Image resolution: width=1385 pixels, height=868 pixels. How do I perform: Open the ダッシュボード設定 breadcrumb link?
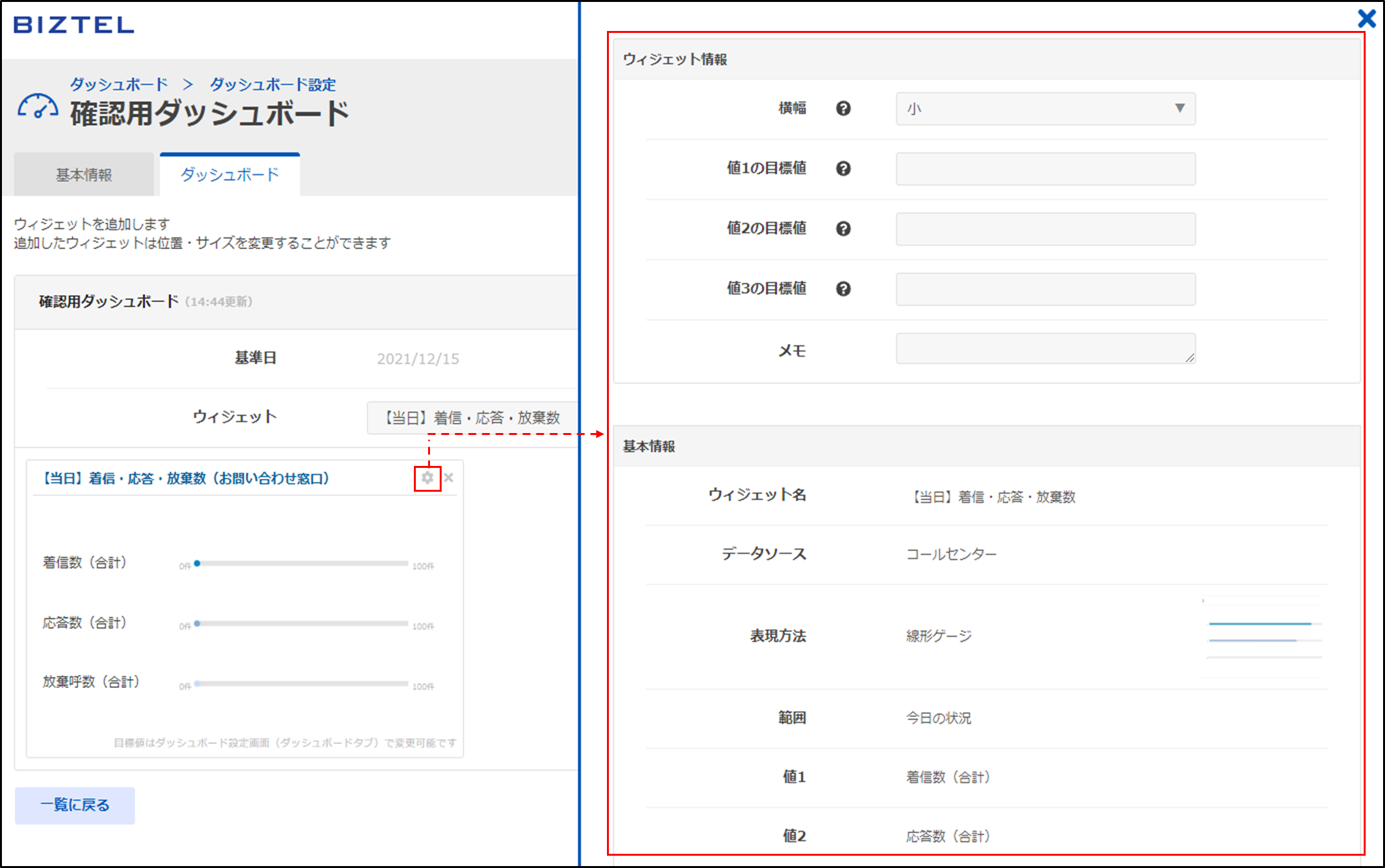272,85
